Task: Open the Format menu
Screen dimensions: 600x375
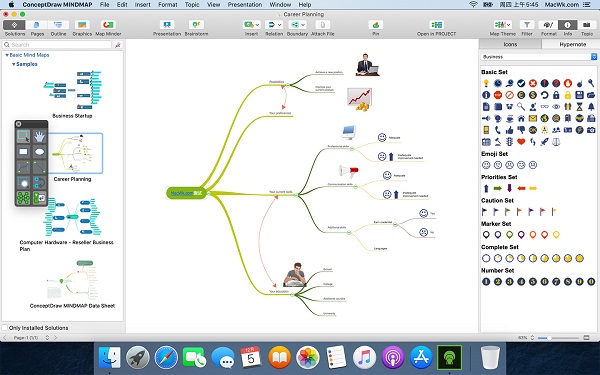Action: [x=168, y=5]
